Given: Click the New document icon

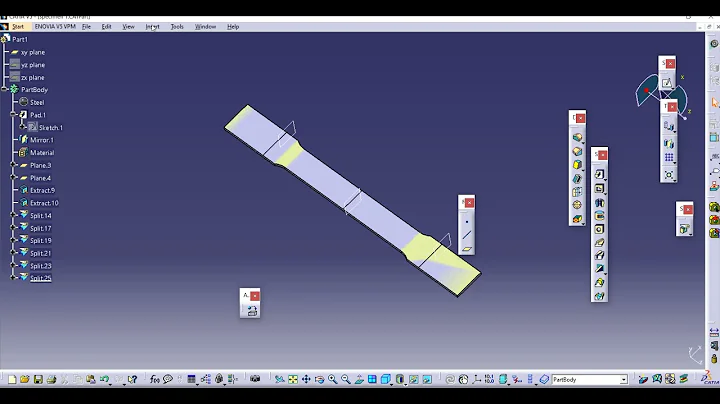Looking at the screenshot, I should 12,379.
